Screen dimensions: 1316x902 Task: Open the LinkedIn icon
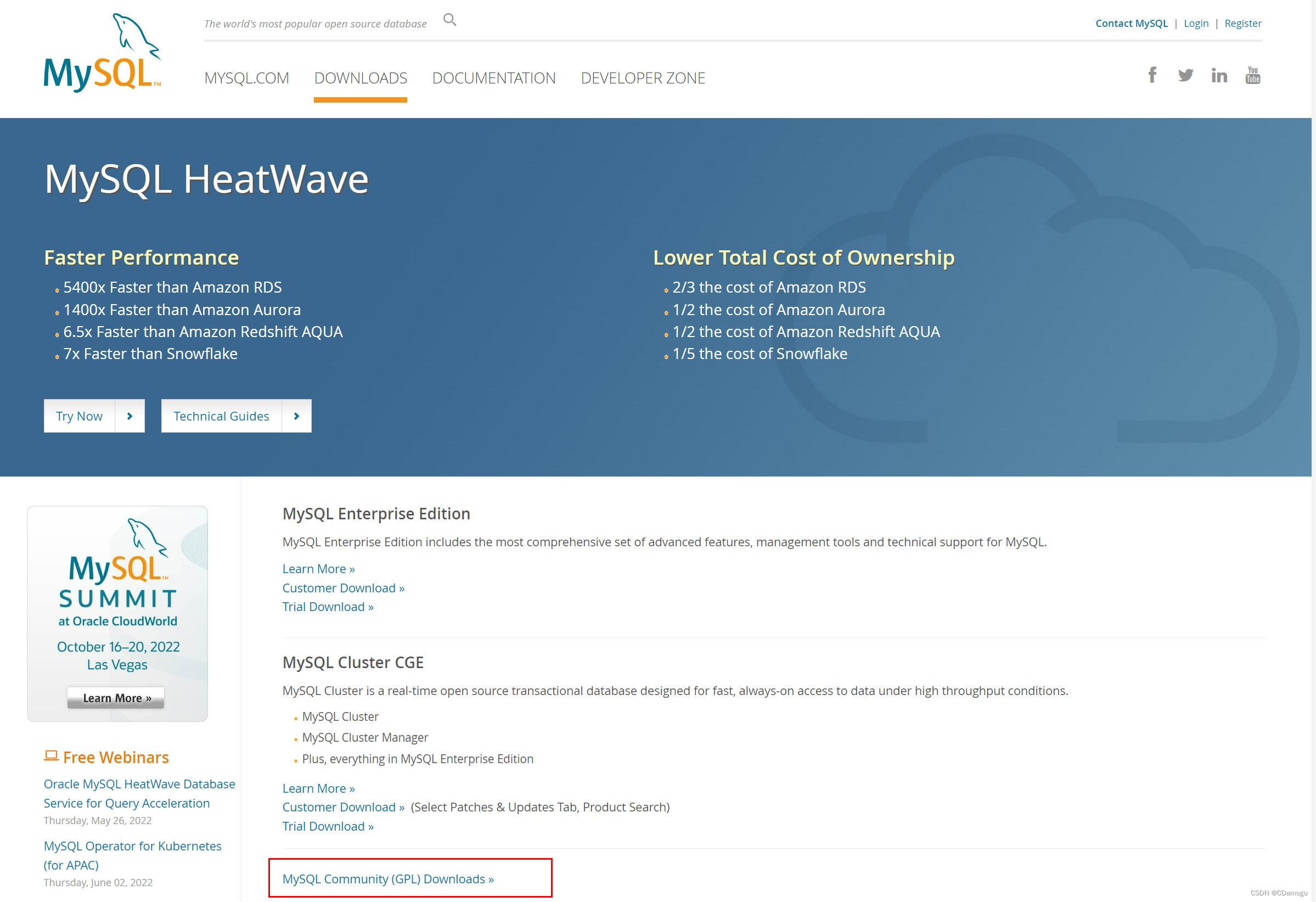(1219, 75)
